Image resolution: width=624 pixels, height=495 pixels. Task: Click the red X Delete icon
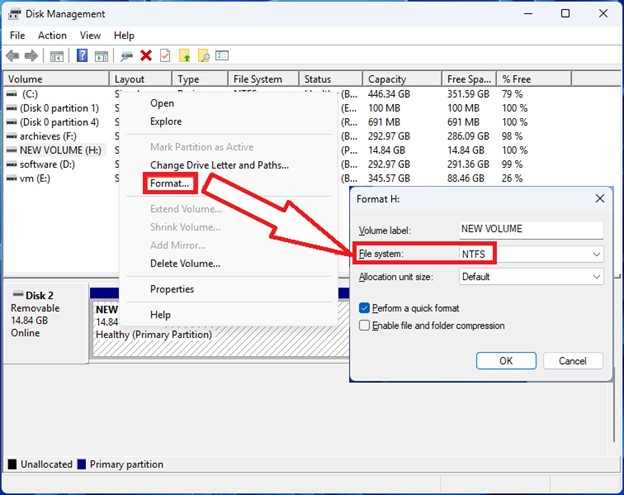(146, 56)
